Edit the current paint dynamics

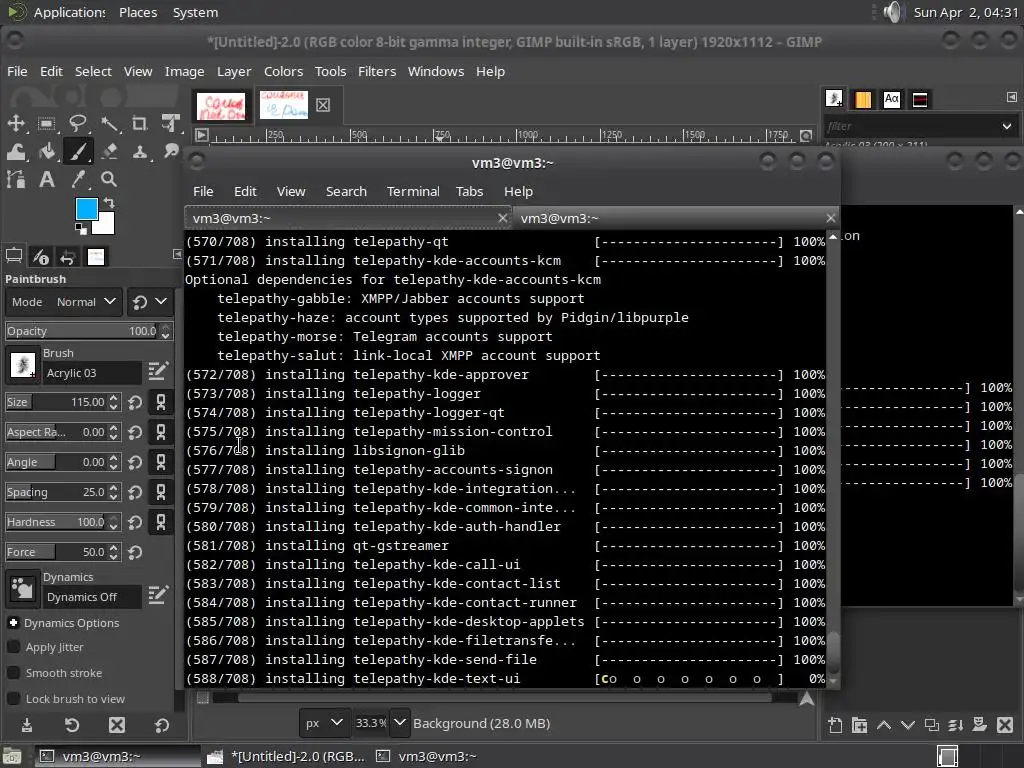pos(158,594)
